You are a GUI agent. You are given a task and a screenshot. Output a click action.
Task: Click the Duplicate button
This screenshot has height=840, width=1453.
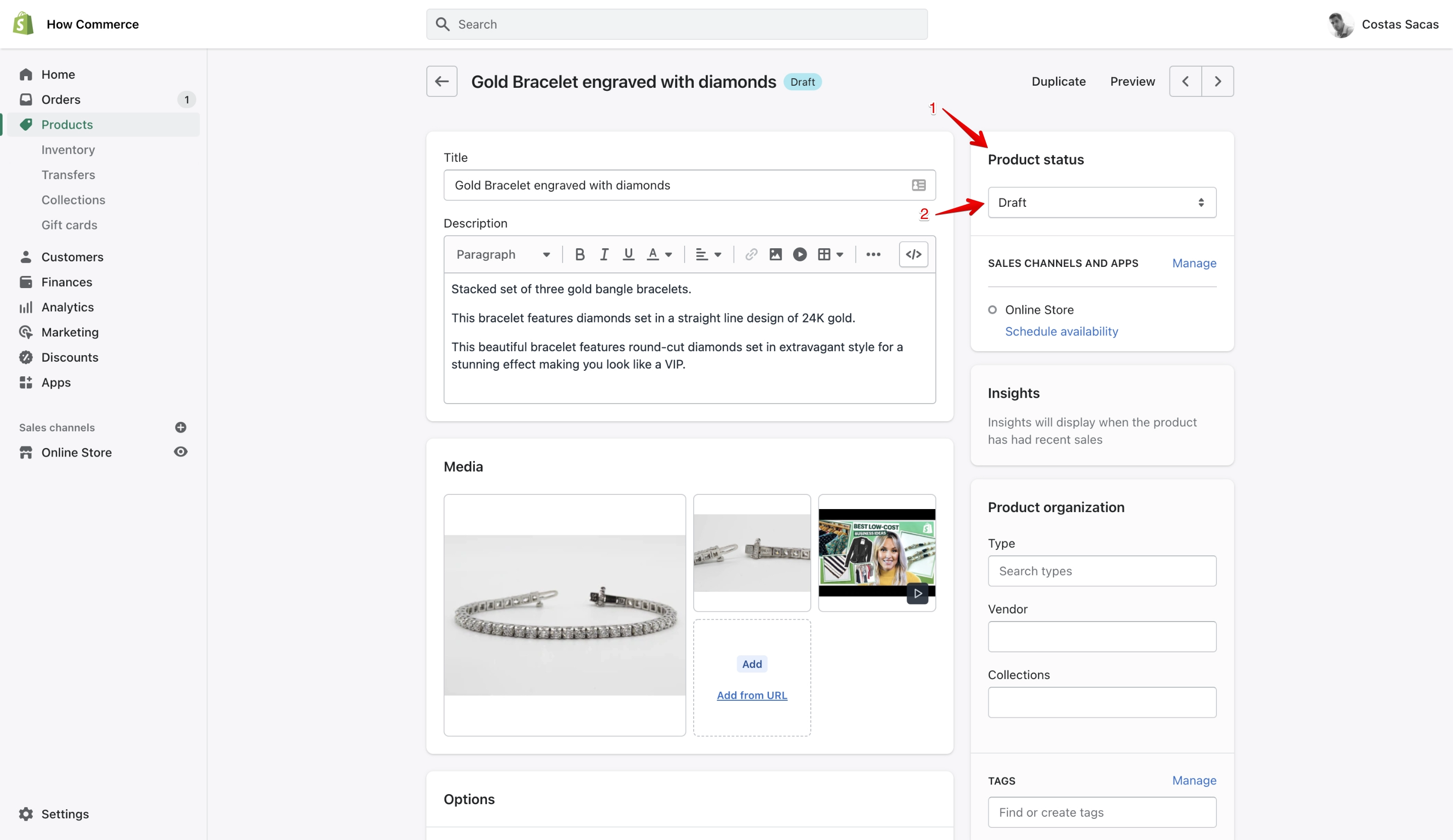(1058, 81)
